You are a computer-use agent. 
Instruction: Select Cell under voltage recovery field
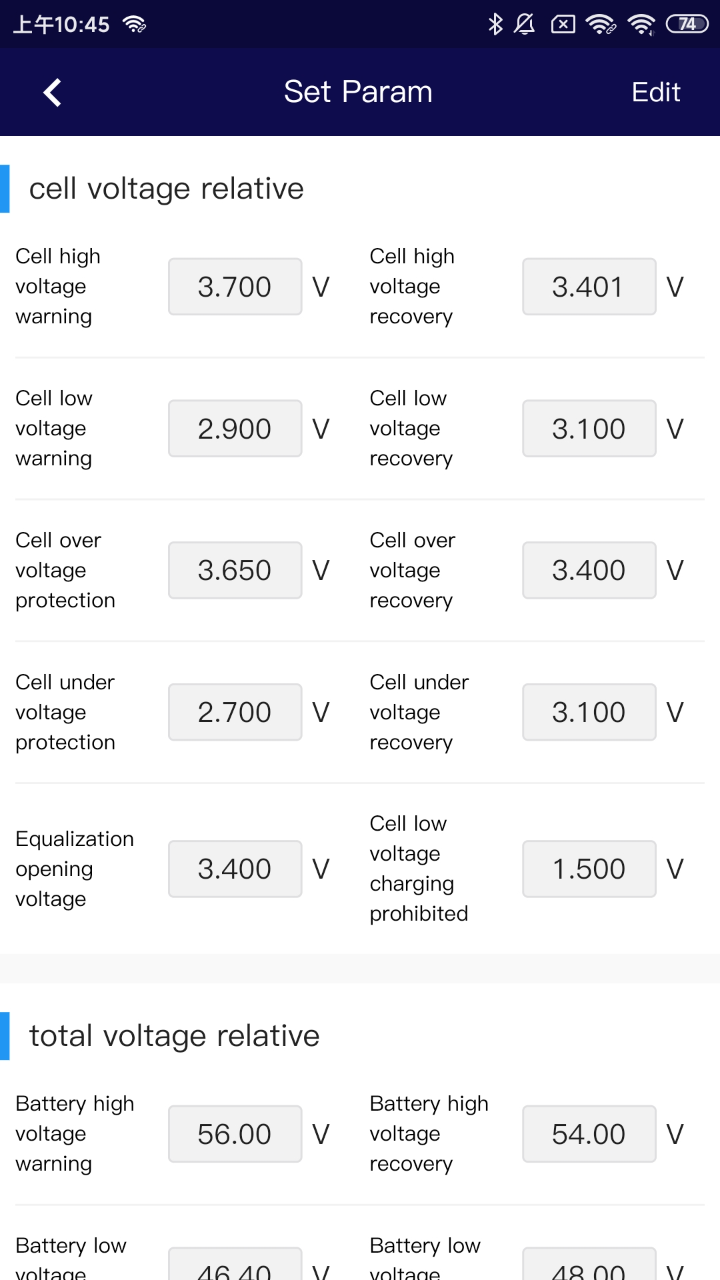pyautogui.click(x=589, y=713)
